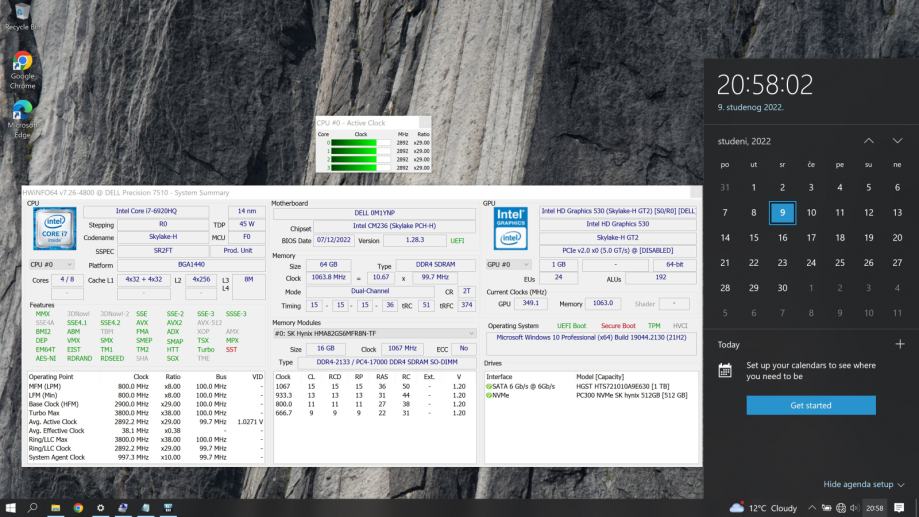The width and height of the screenshot is (919, 517).
Task: Open taskbar search magnifier
Action: (34, 507)
